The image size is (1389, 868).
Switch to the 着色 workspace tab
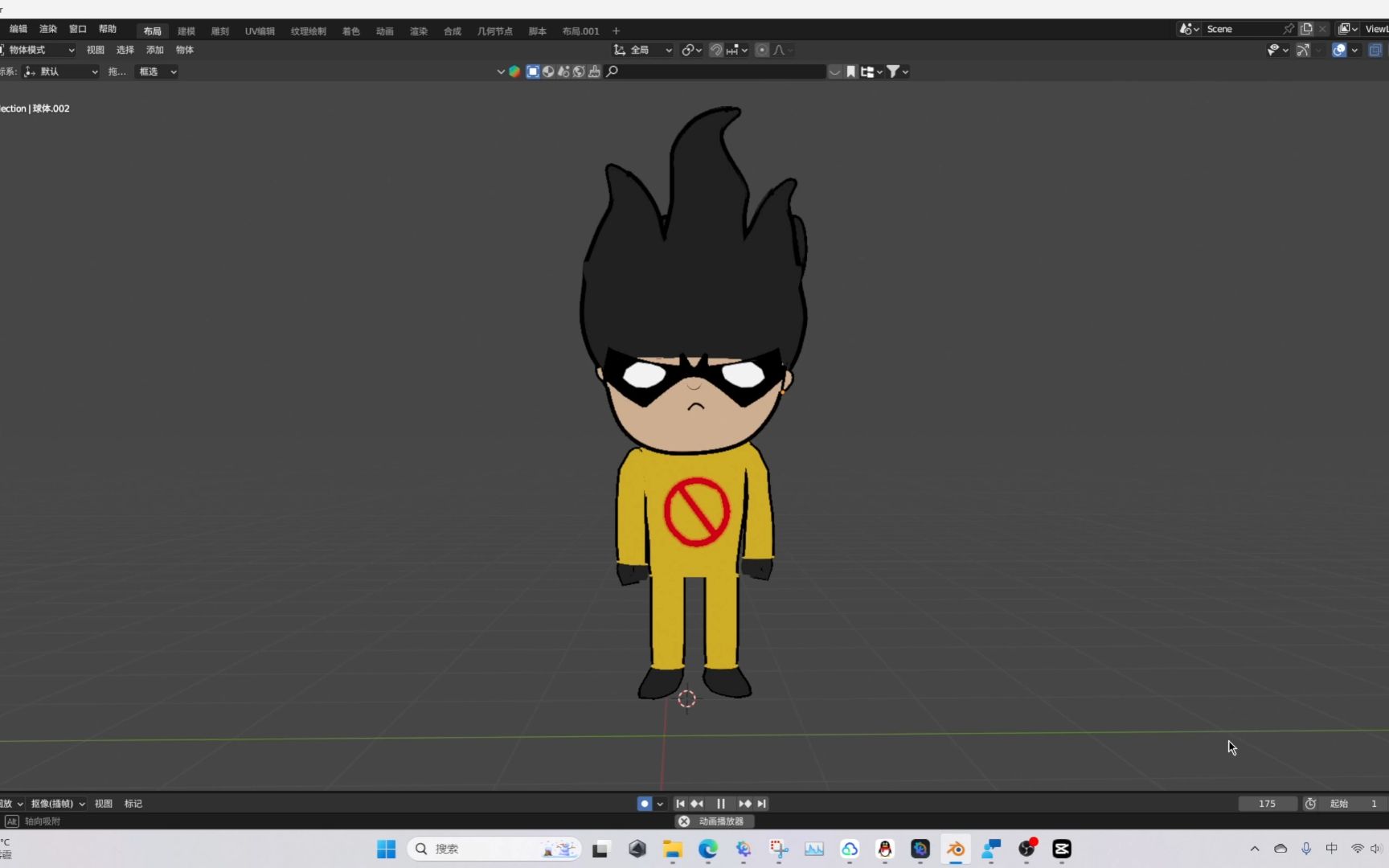tap(351, 31)
